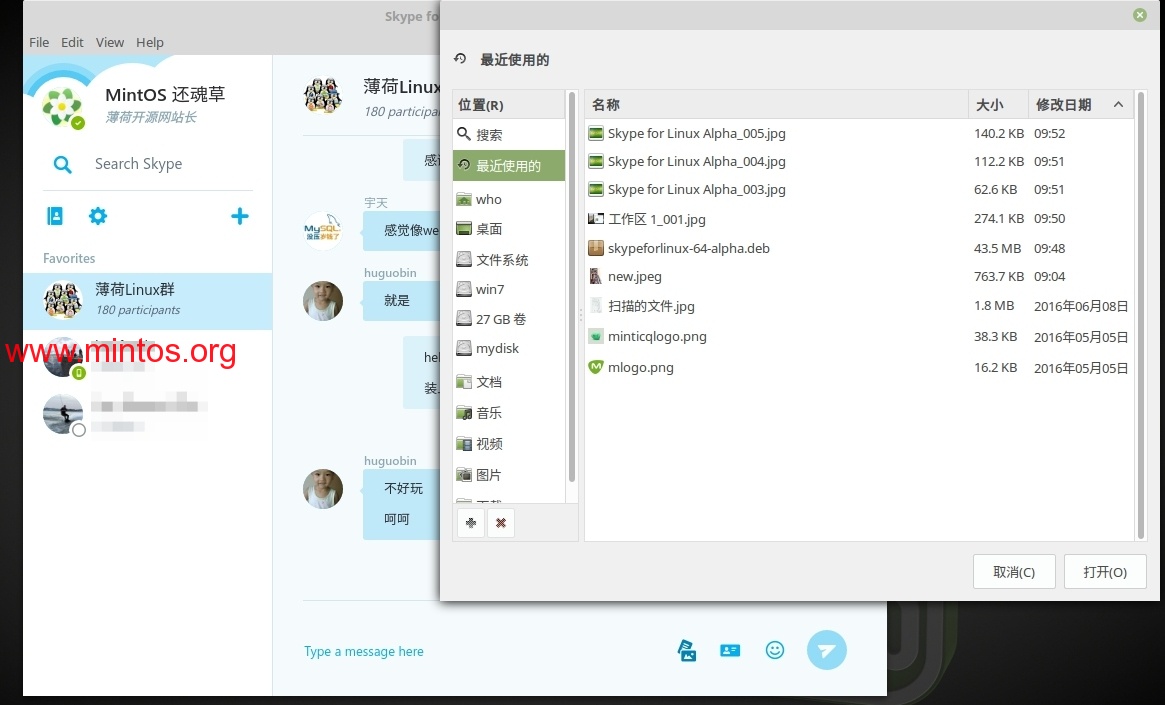1165x705 pixels.
Task: Open the File menu
Action: [x=39, y=42]
